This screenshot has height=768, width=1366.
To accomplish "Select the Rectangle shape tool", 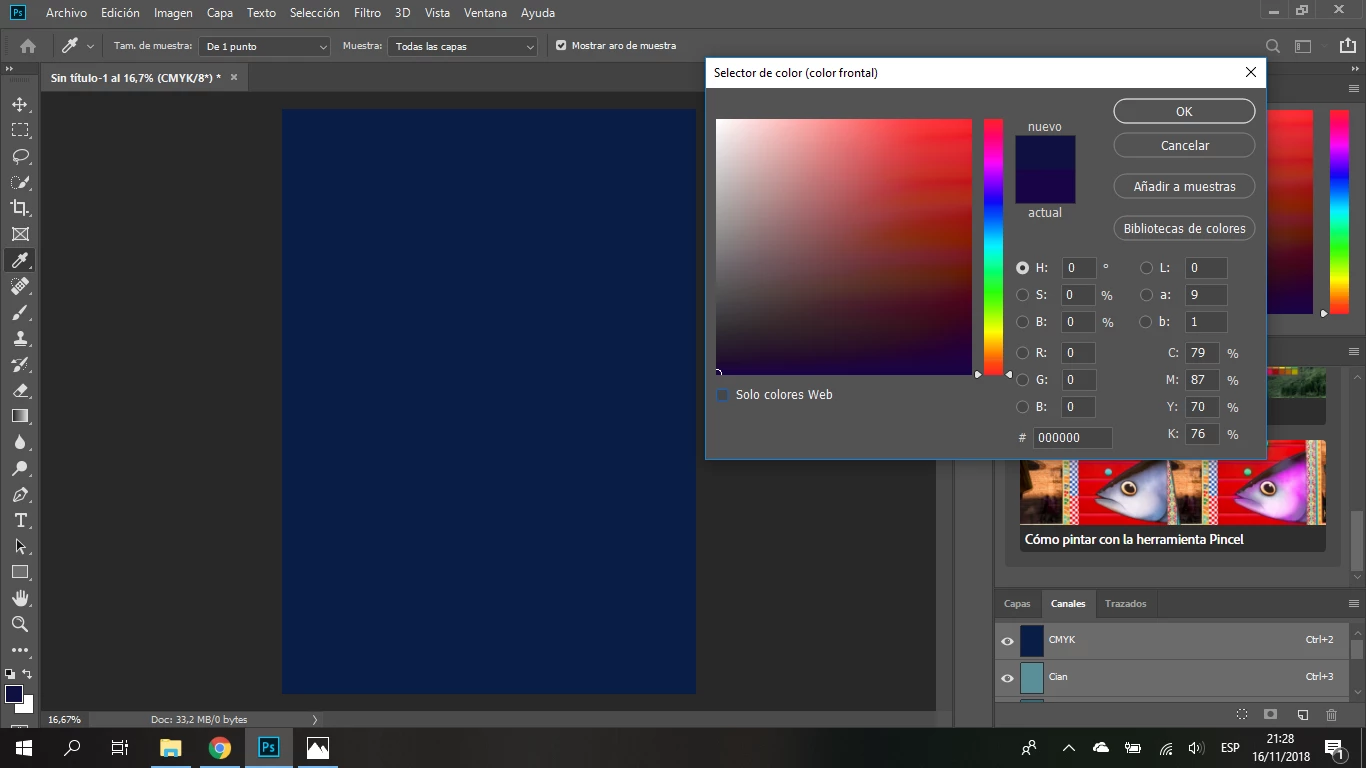I will pyautogui.click(x=20, y=572).
